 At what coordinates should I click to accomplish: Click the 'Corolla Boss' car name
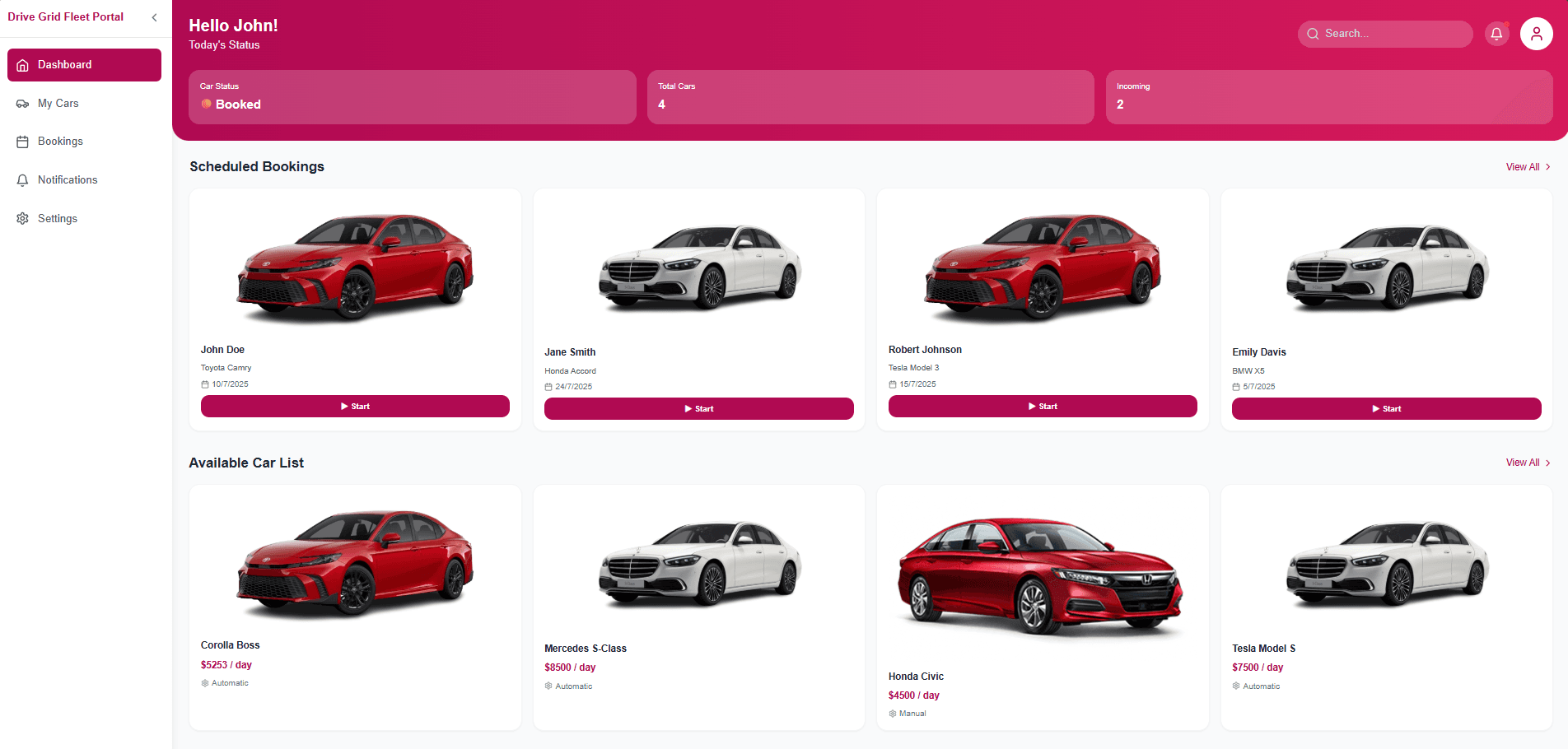tap(230, 645)
